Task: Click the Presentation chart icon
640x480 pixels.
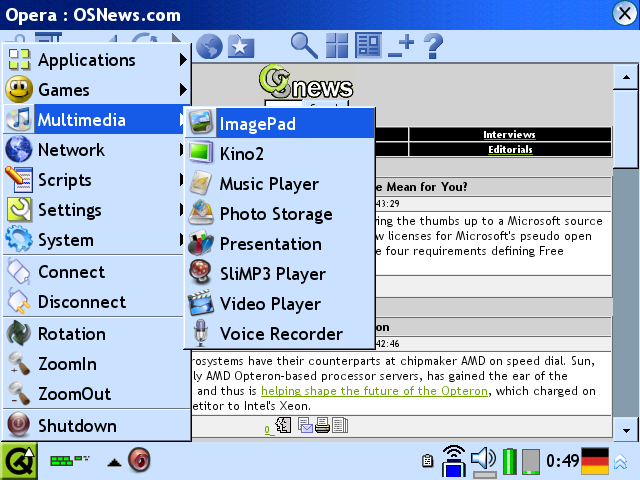Action: [x=201, y=243]
